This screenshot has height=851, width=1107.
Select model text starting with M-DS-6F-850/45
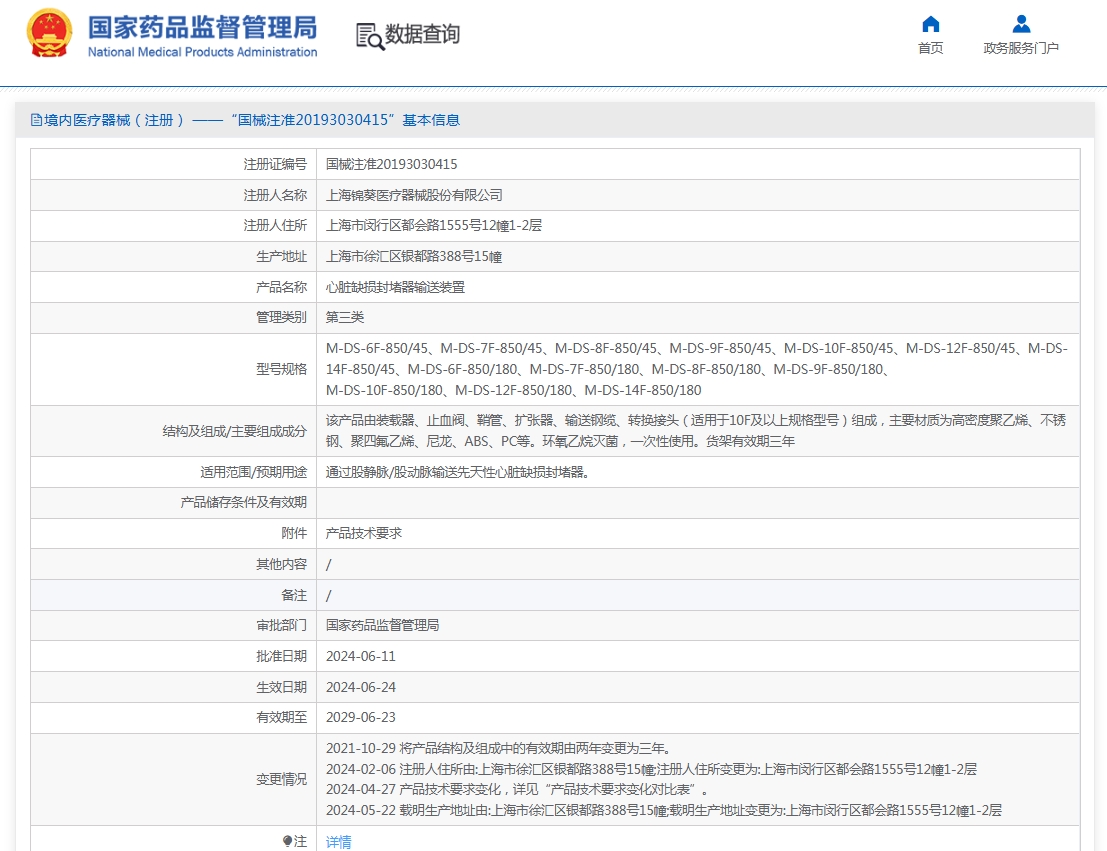pos(697,369)
